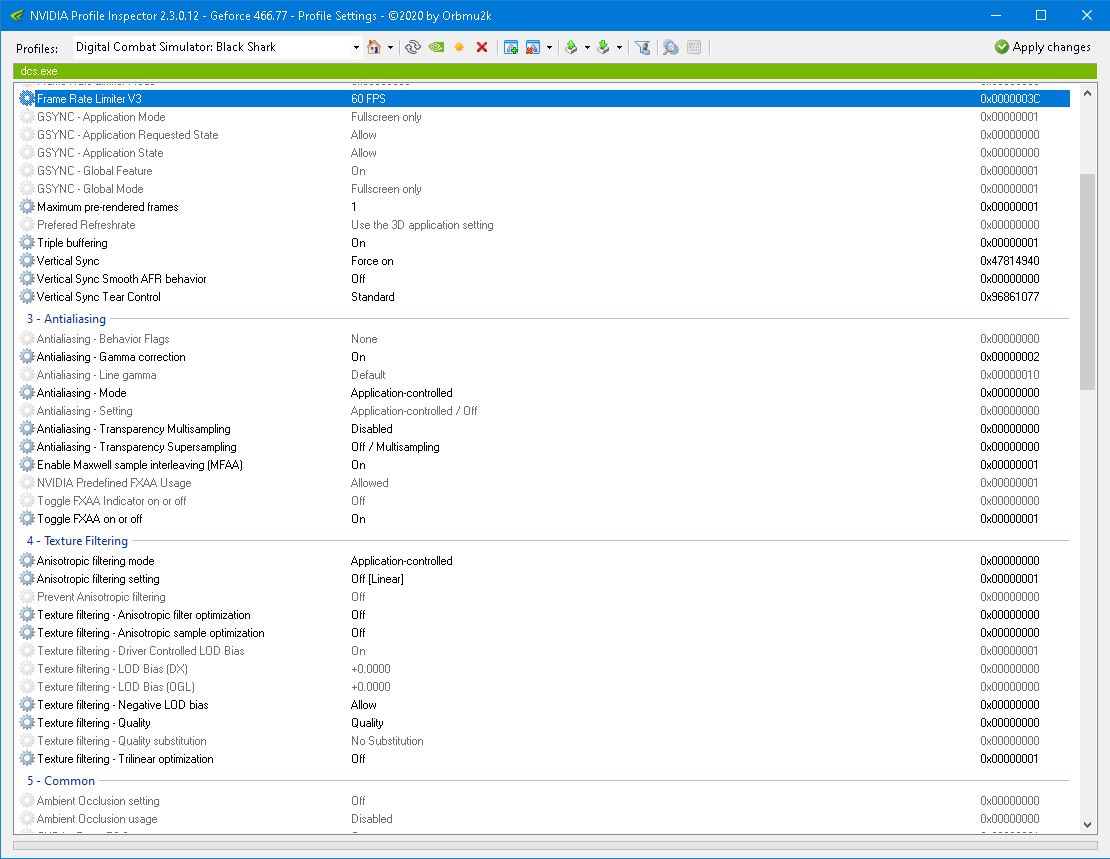Click Off / Multisampling value cell
Image resolution: width=1110 pixels, height=859 pixels.
(x=395, y=447)
